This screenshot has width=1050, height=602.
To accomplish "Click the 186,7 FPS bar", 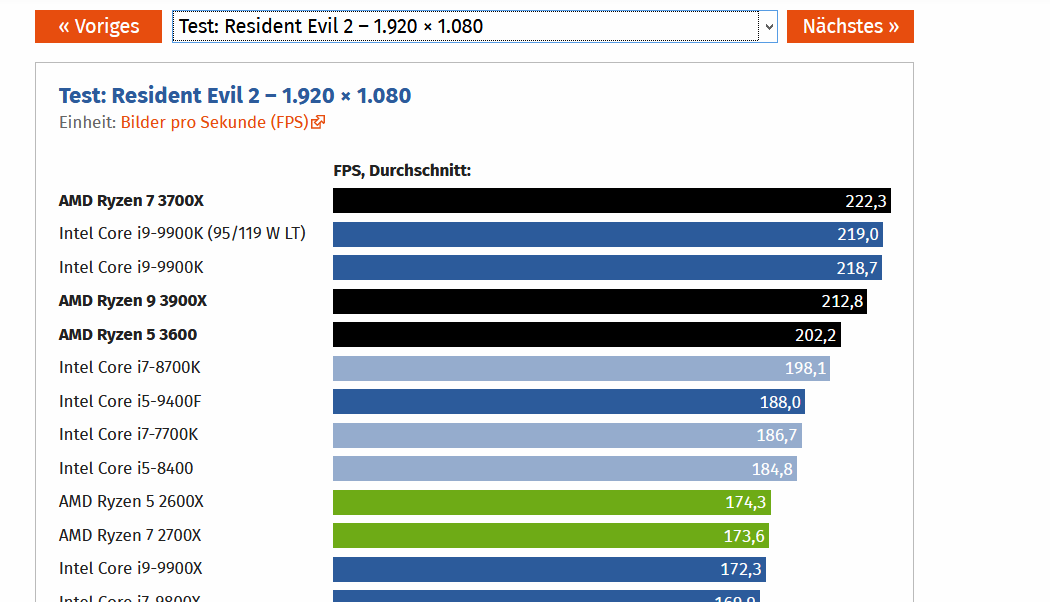I will tap(567, 435).
